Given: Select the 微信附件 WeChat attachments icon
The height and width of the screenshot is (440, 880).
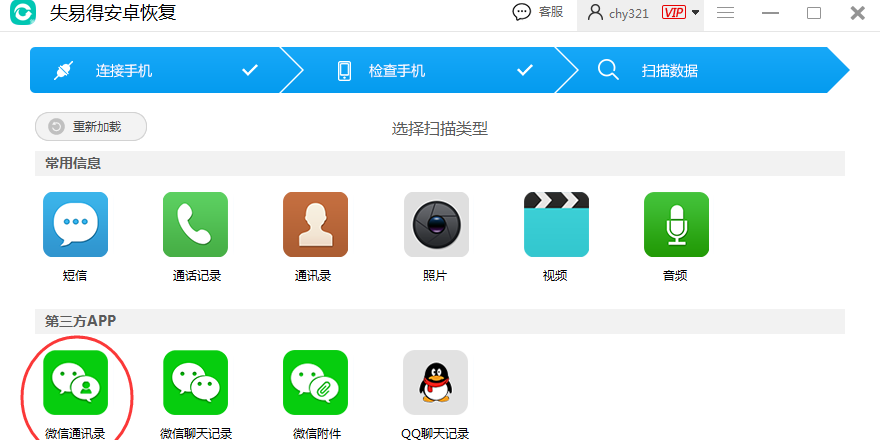Looking at the screenshot, I should 315,382.
